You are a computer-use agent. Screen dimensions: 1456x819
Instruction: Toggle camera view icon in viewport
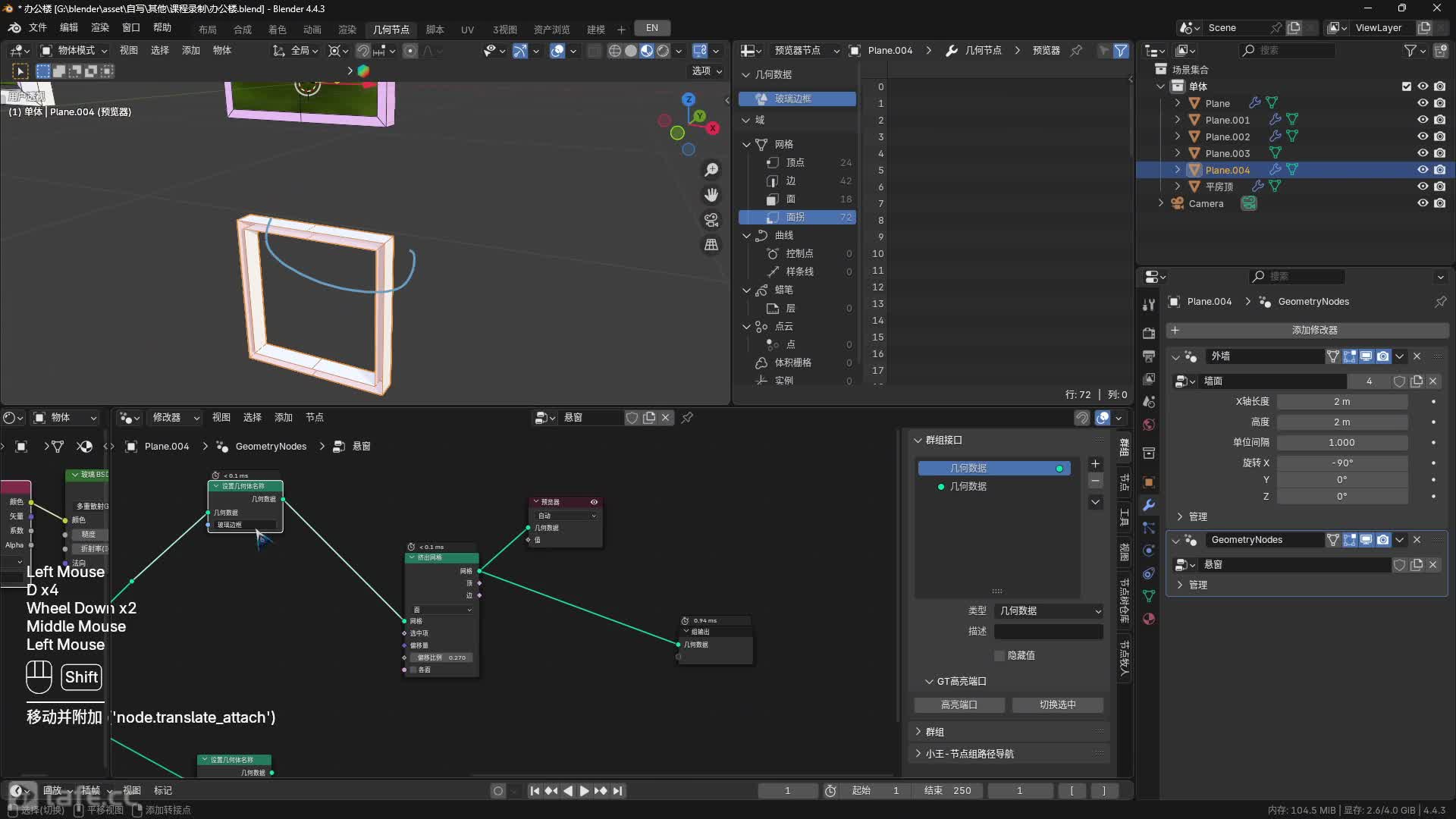coord(711,220)
